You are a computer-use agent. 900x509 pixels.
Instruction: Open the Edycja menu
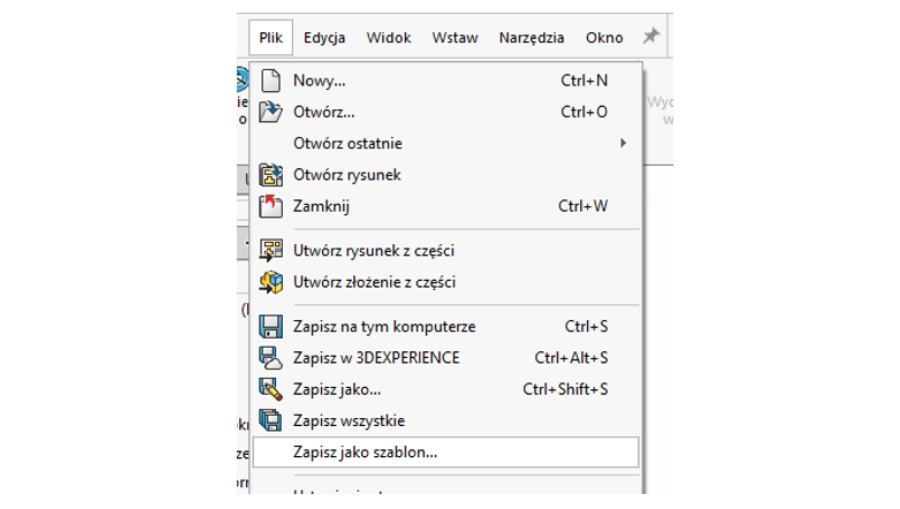click(x=324, y=37)
